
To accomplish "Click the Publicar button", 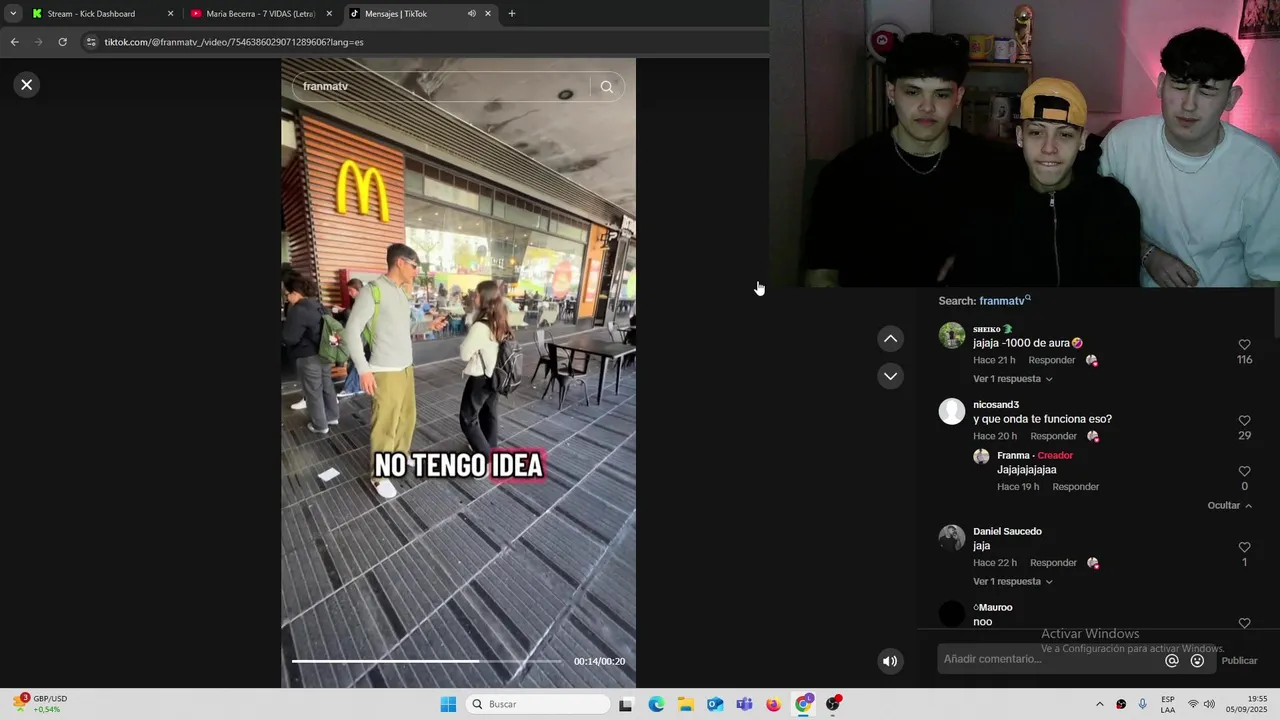I will pos(1240,661).
